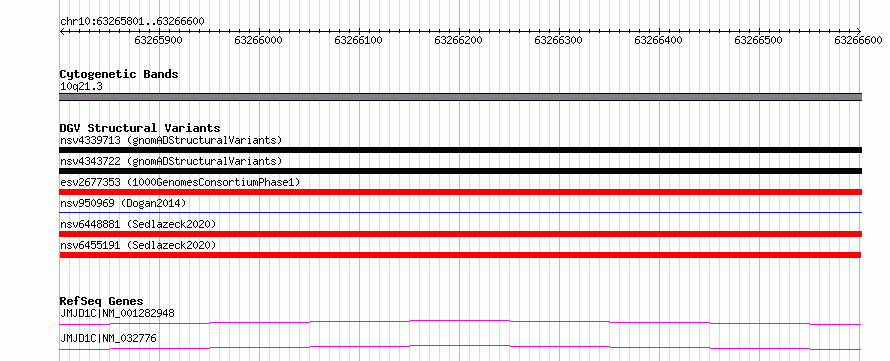Click the chr10:63265801..63266600 region label
The height and width of the screenshot is (361, 890).
coord(132,22)
